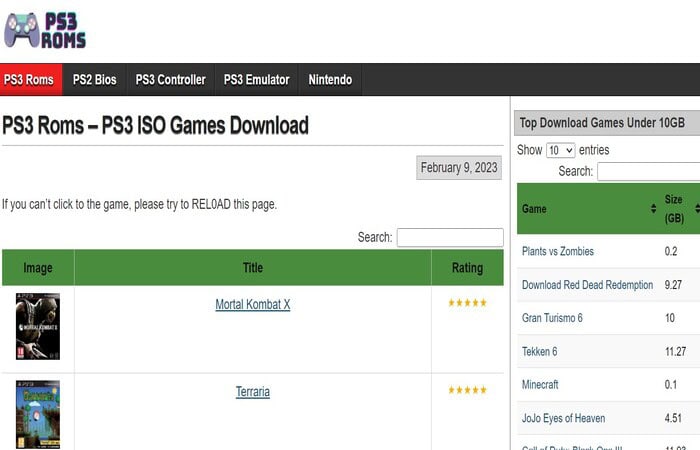The height and width of the screenshot is (450, 700).
Task: Click Mortal Kombat X star rating
Action: click(467, 303)
